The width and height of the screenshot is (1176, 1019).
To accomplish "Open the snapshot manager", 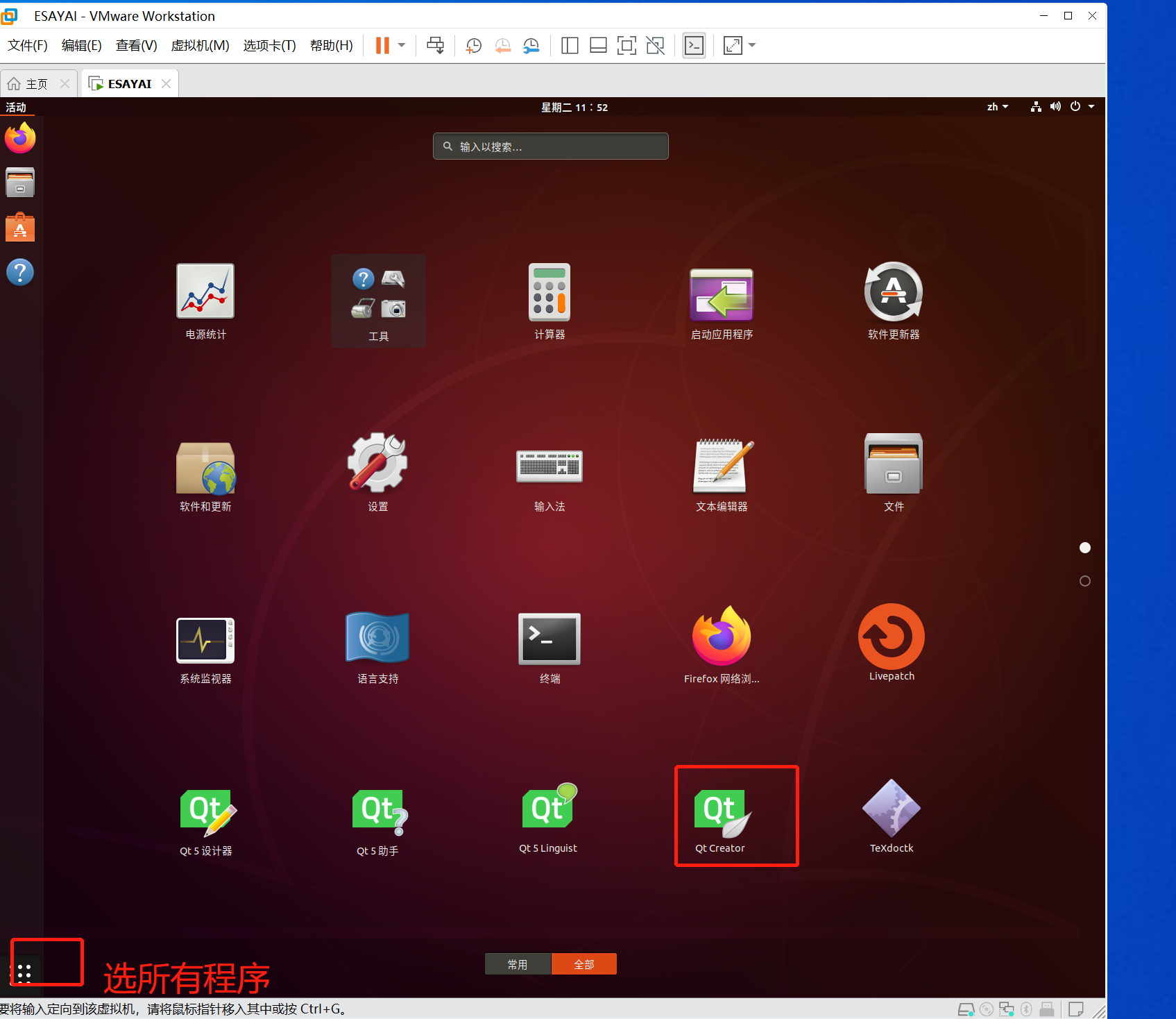I will (531, 45).
